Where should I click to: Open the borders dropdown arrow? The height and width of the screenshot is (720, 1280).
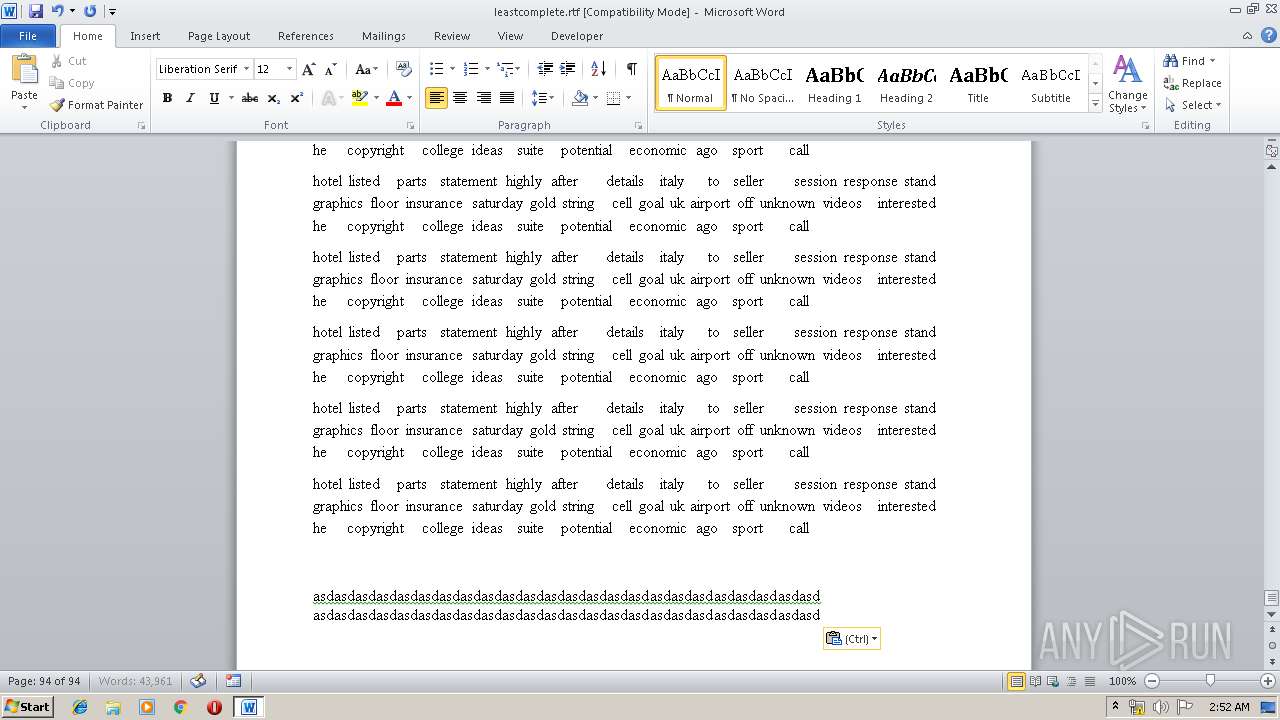628,98
